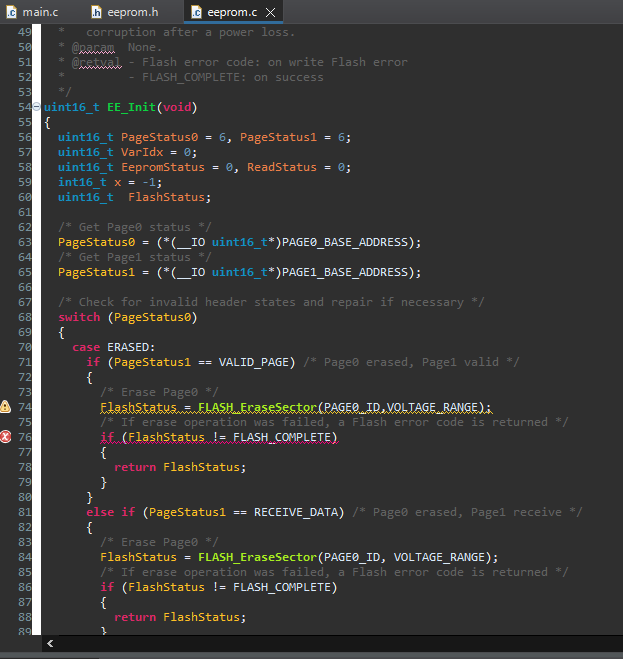Switch to the main.c editor tab
623x659 pixels.
[x=33, y=12]
